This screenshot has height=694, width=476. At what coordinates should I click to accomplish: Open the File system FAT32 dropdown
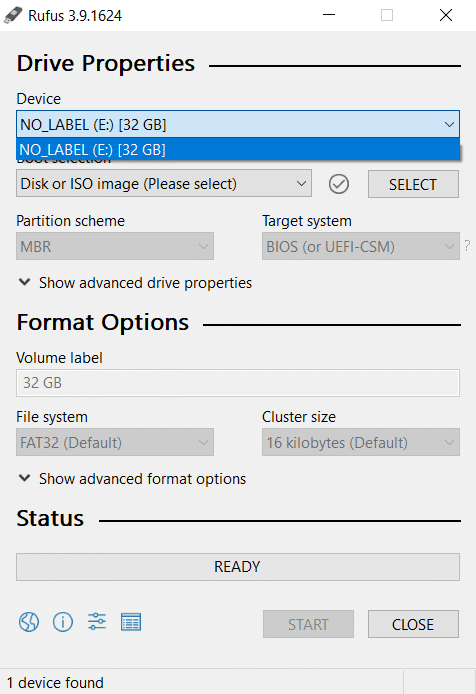(115, 442)
